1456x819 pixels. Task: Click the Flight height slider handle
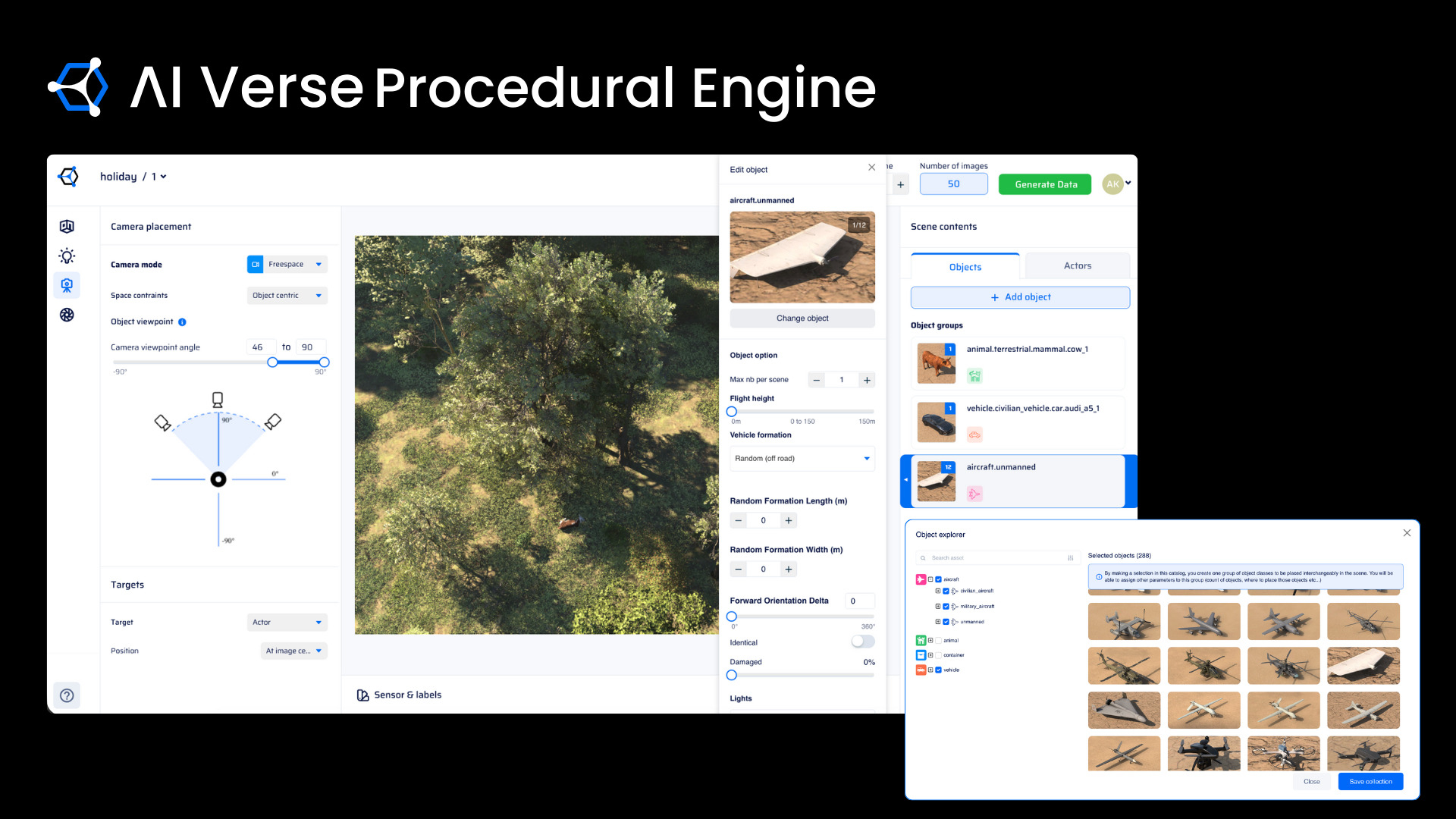731,411
